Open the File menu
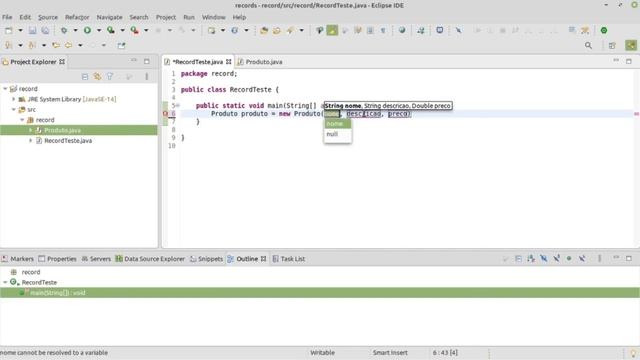640x360 pixels. (7, 17)
